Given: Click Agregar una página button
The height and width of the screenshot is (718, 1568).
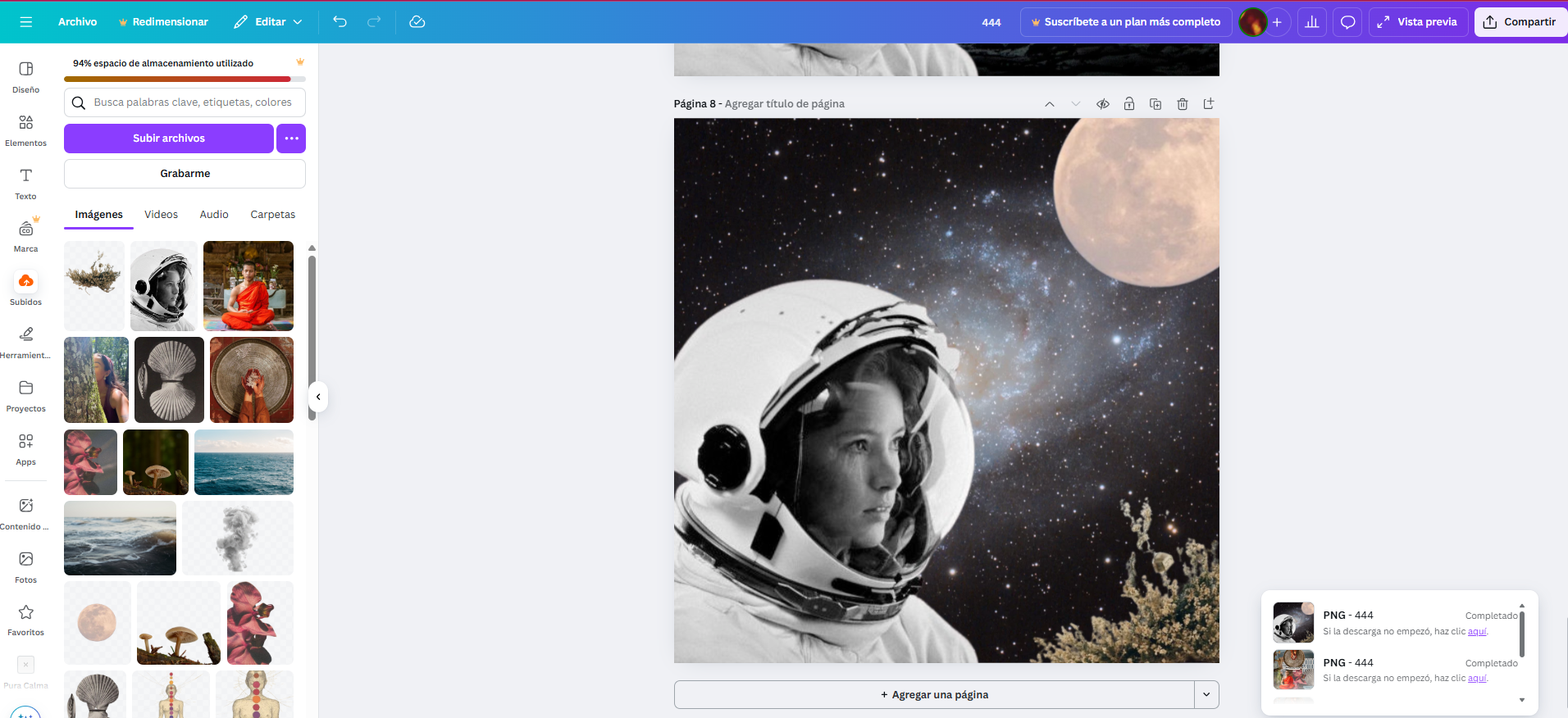Looking at the screenshot, I should pyautogui.click(x=934, y=694).
